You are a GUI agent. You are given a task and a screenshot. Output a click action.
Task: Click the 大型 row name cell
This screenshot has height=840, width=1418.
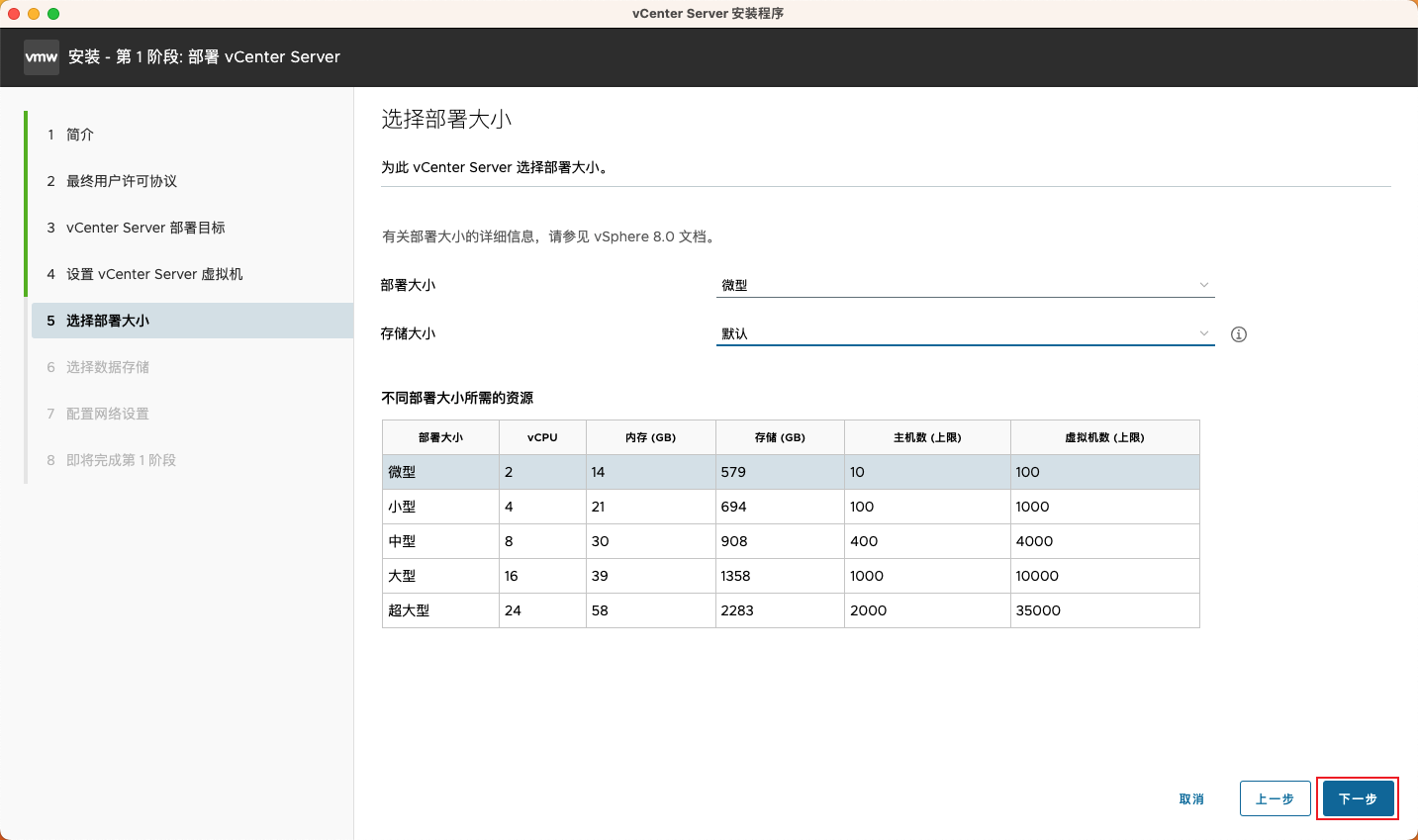pos(440,576)
